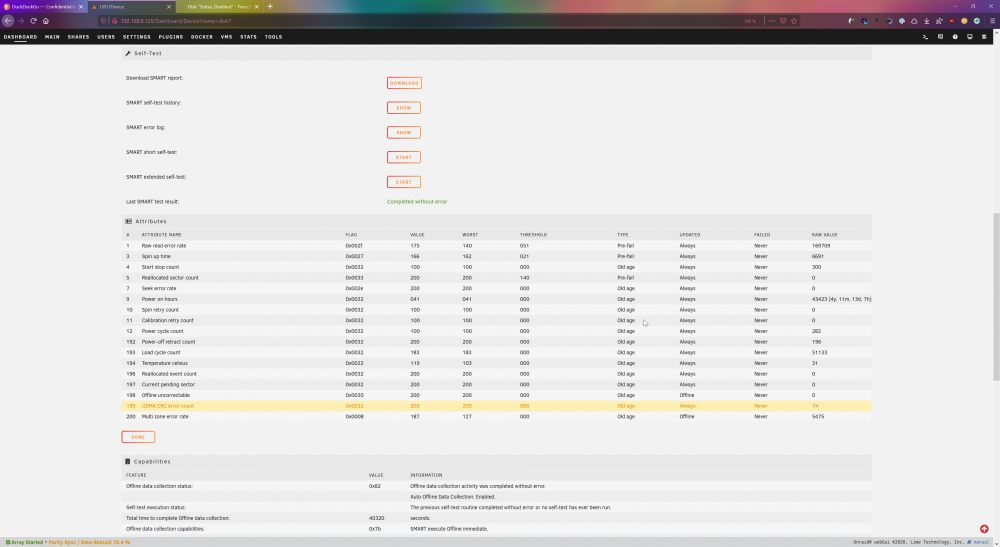Click the monitor icon in Unraid header

pos(969,37)
